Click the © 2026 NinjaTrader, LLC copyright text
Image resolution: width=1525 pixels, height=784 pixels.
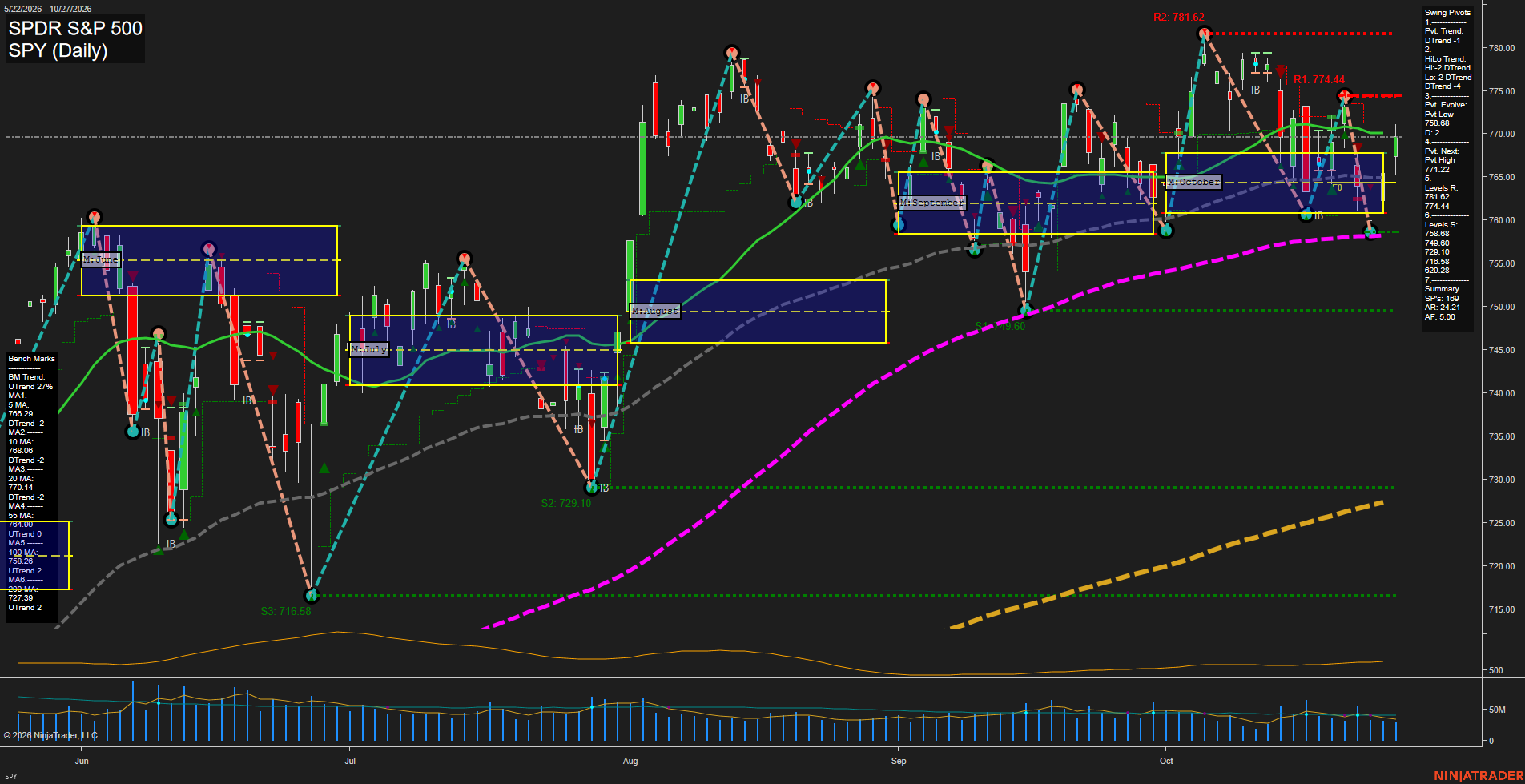50,735
